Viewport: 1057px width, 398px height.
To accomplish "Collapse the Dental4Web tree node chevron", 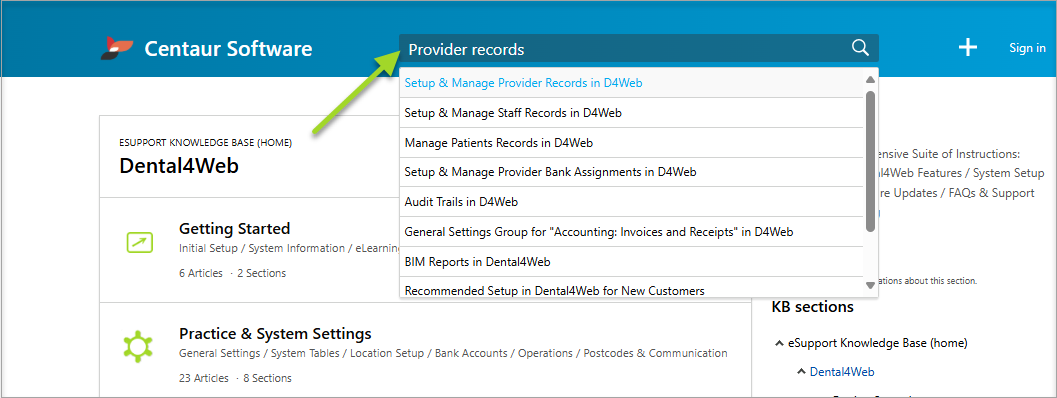I will 802,371.
